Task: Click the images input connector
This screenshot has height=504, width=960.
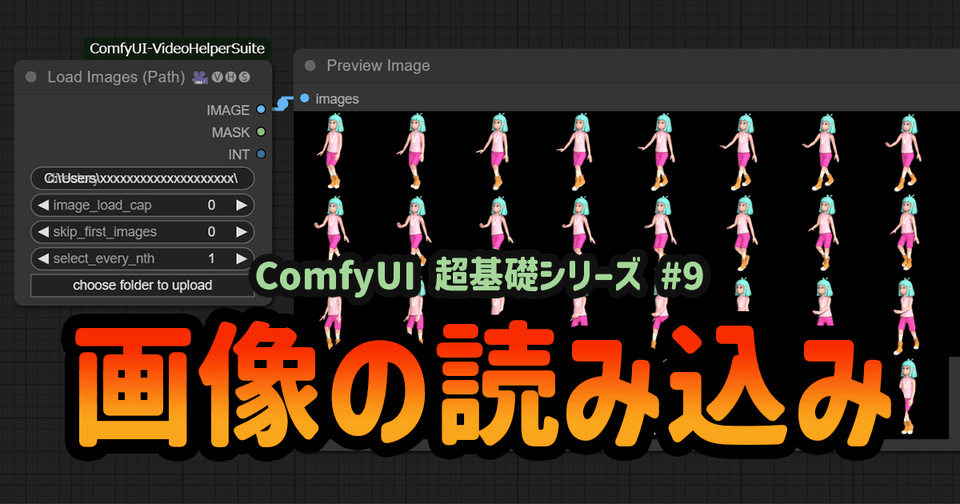Action: click(x=304, y=98)
